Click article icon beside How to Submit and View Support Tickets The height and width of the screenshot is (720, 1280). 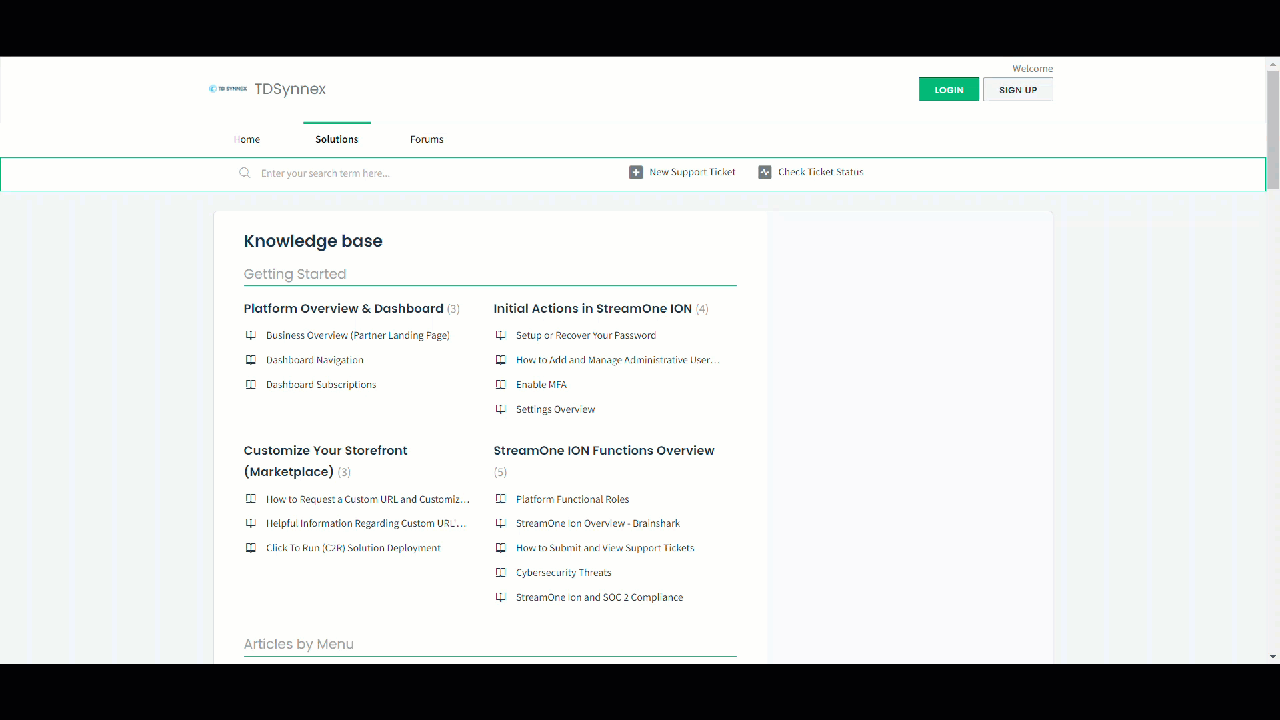pos(501,548)
